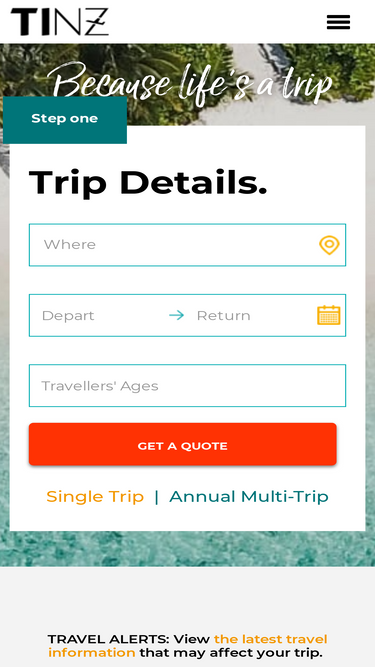Viewport: 375px width, 667px height.
Task: Switch to Annual Multi-Trip option
Action: point(249,496)
